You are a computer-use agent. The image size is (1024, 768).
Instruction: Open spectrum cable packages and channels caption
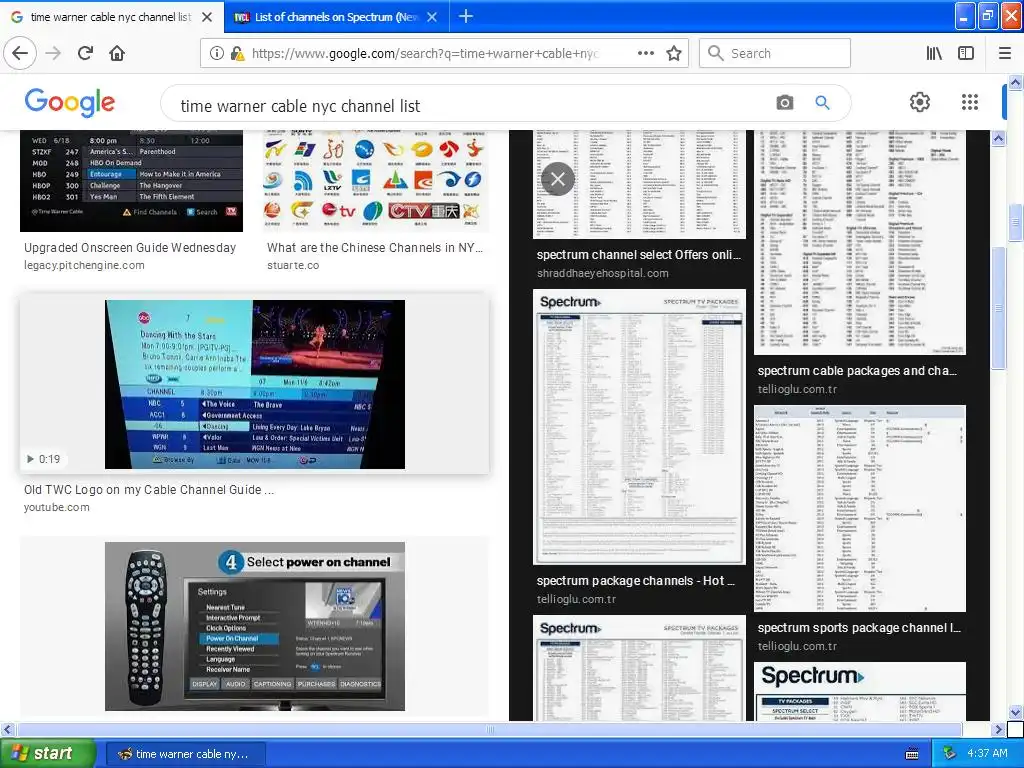(x=857, y=370)
